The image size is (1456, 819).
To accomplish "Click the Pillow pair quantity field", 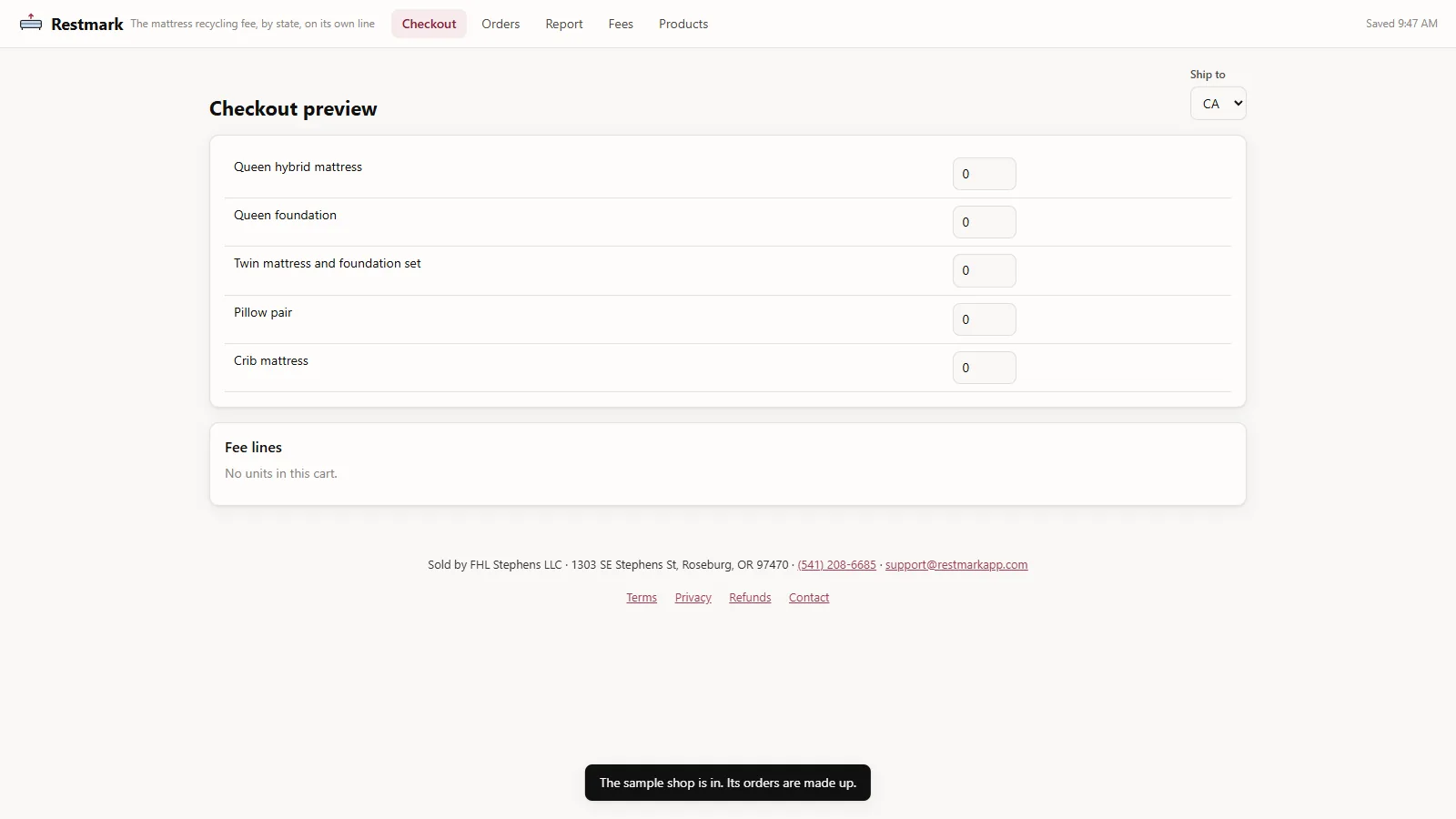I will point(984,319).
